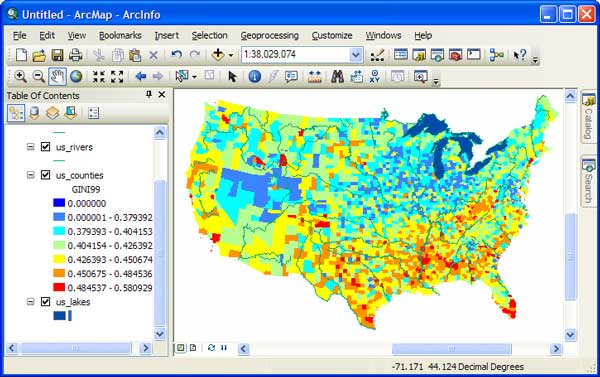The width and height of the screenshot is (600, 377).
Task: Open the map scale dropdown
Action: pos(356,55)
